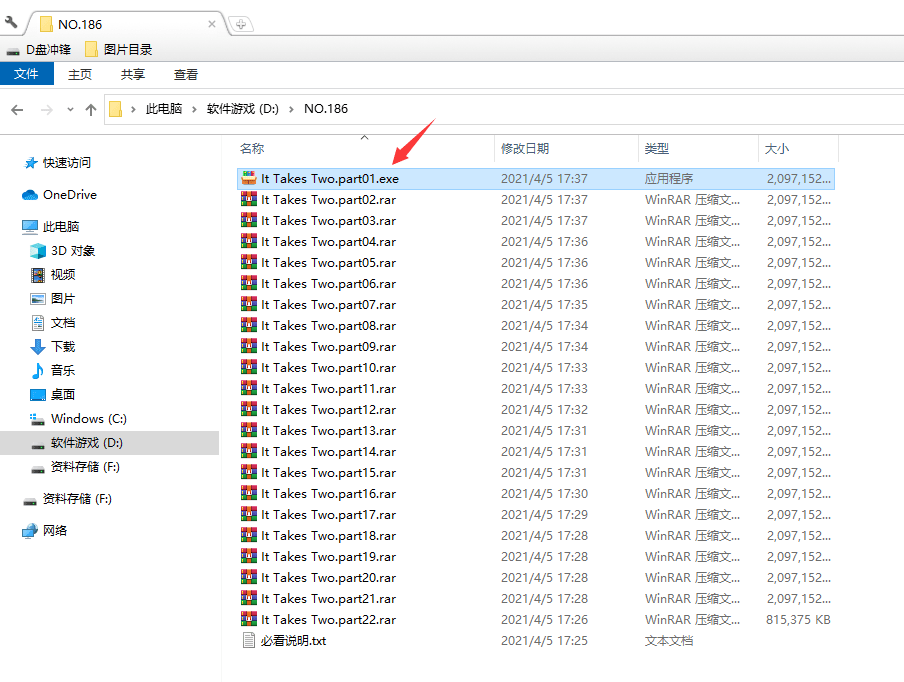Screen dimensions: 904x682
Task: Switch to the 主页 ribbon tab
Action: coord(80,74)
